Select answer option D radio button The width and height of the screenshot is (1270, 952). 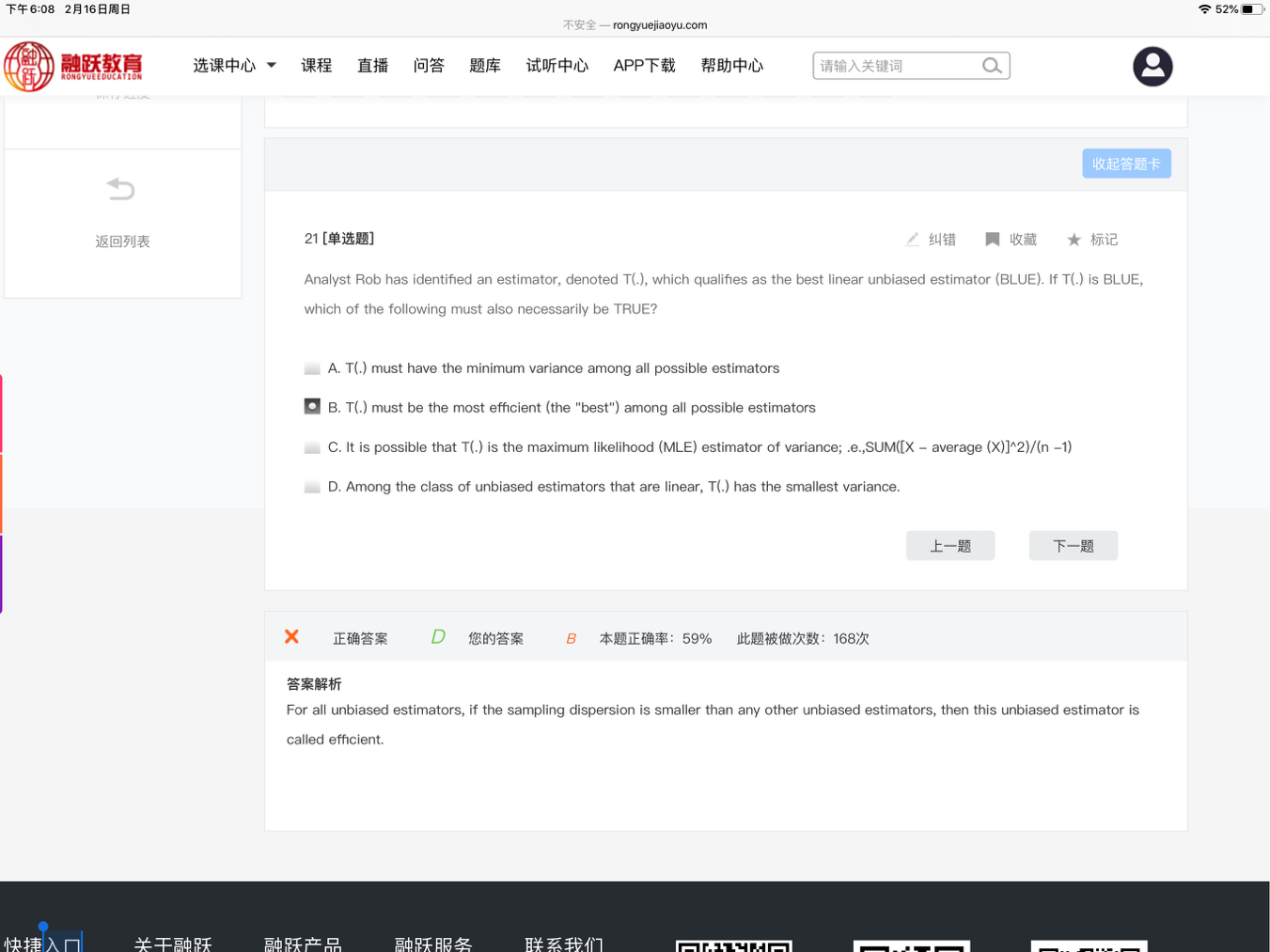point(312,487)
